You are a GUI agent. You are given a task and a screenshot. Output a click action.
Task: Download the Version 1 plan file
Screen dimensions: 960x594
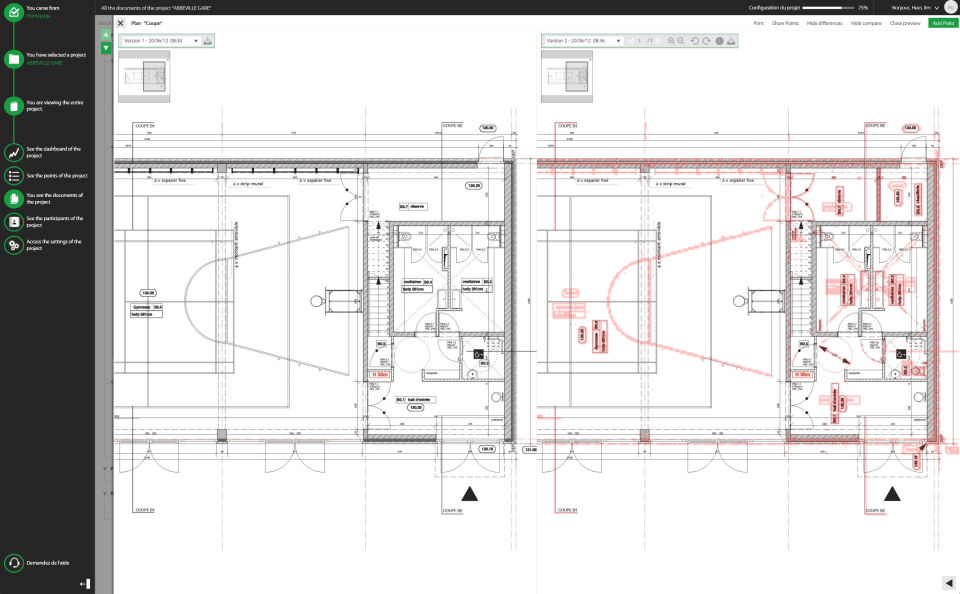[x=208, y=41]
